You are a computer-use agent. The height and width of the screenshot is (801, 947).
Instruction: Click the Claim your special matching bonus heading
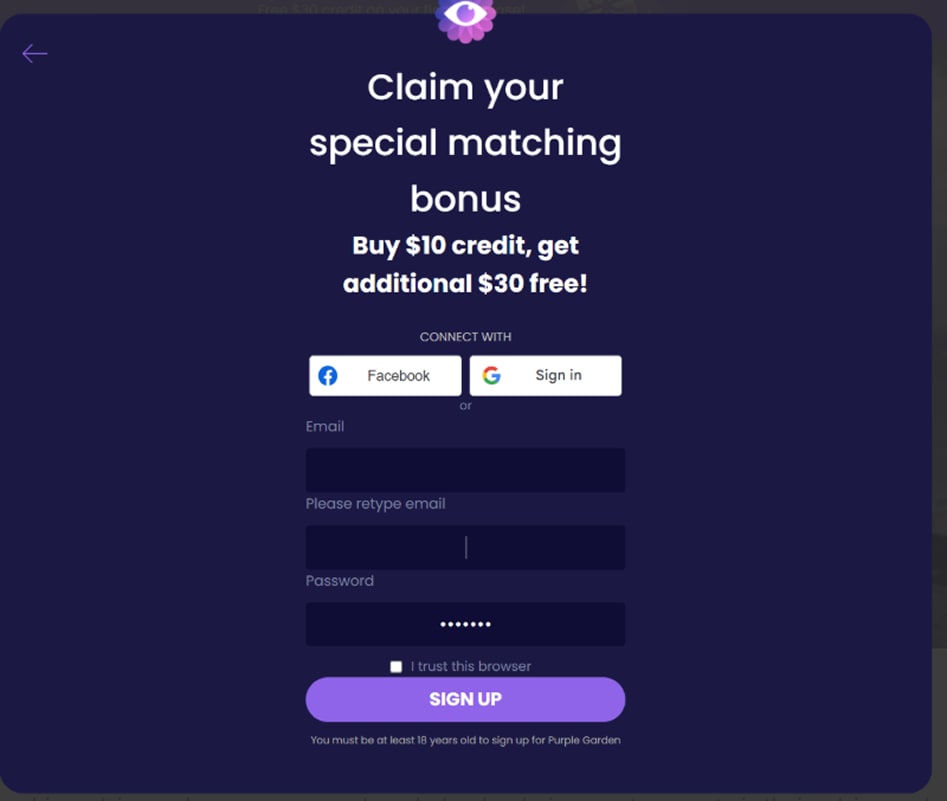pos(466,143)
